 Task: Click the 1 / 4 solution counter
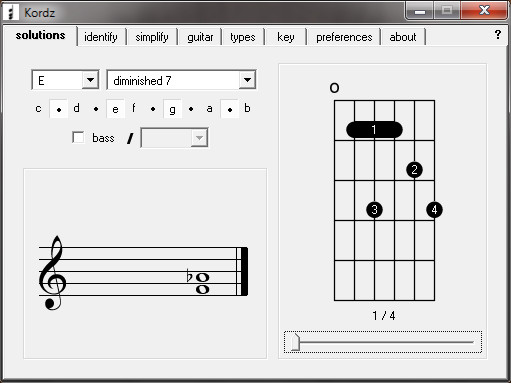tap(384, 315)
